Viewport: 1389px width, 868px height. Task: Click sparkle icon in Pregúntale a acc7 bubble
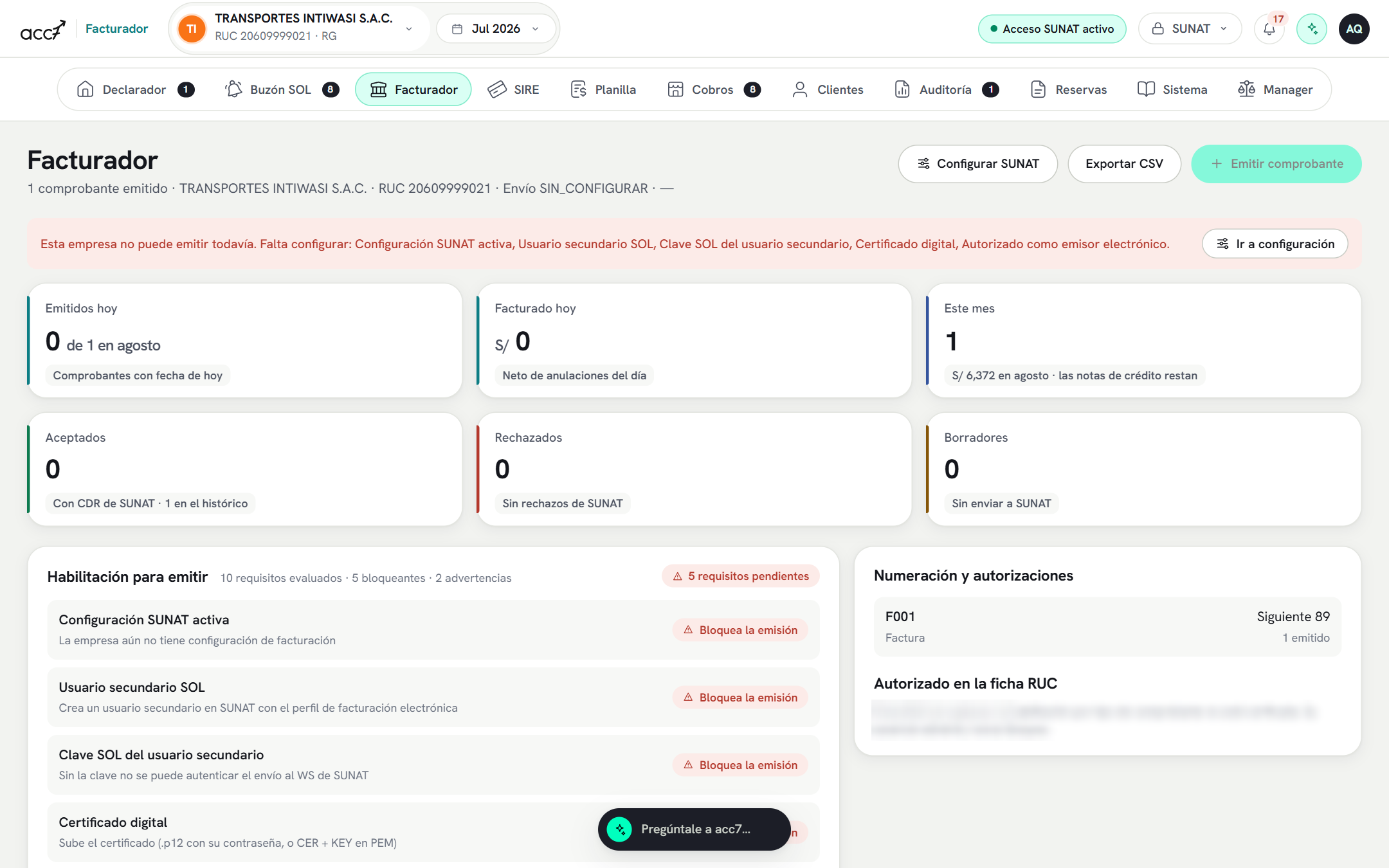[620, 829]
